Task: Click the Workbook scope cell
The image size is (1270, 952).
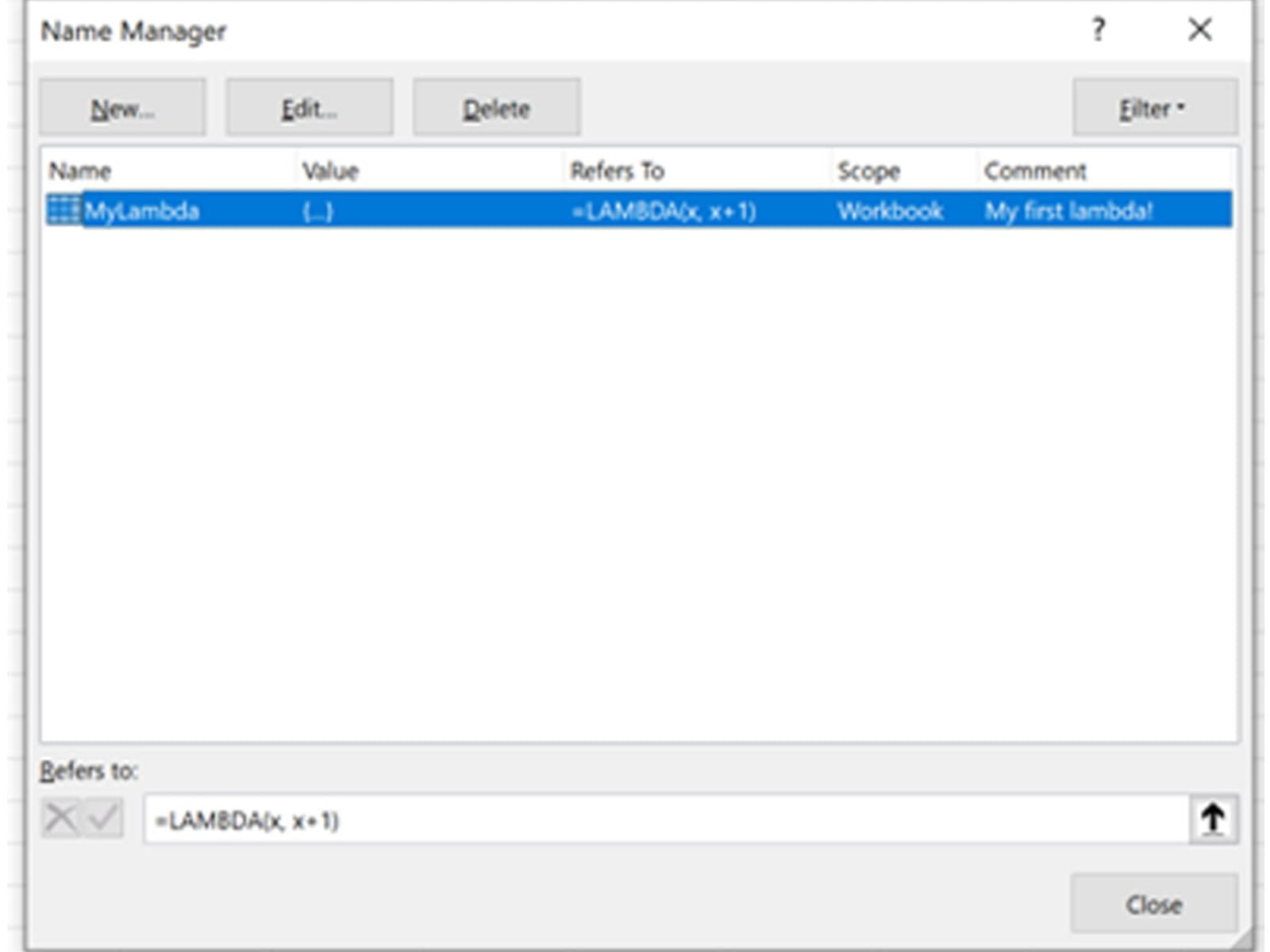Action: pyautogui.click(x=890, y=211)
